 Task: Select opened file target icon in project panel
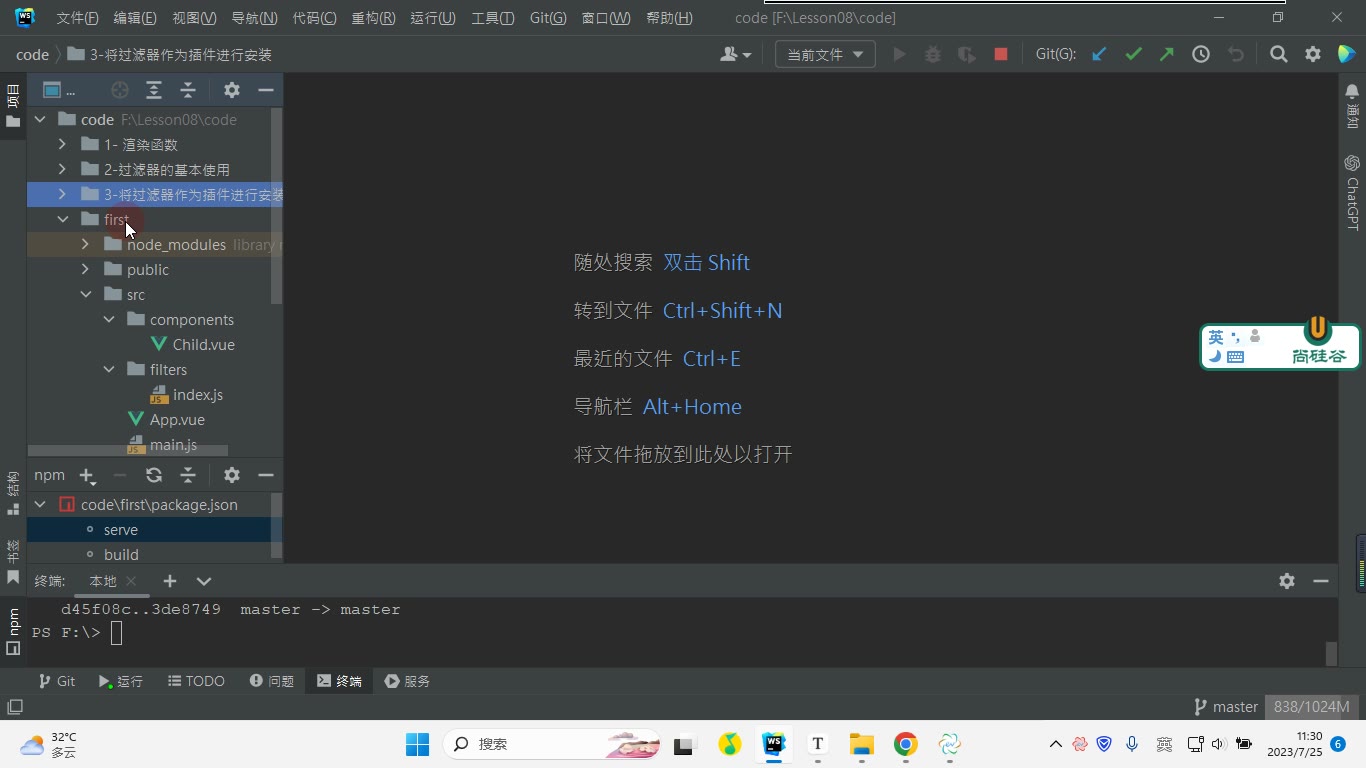click(120, 90)
